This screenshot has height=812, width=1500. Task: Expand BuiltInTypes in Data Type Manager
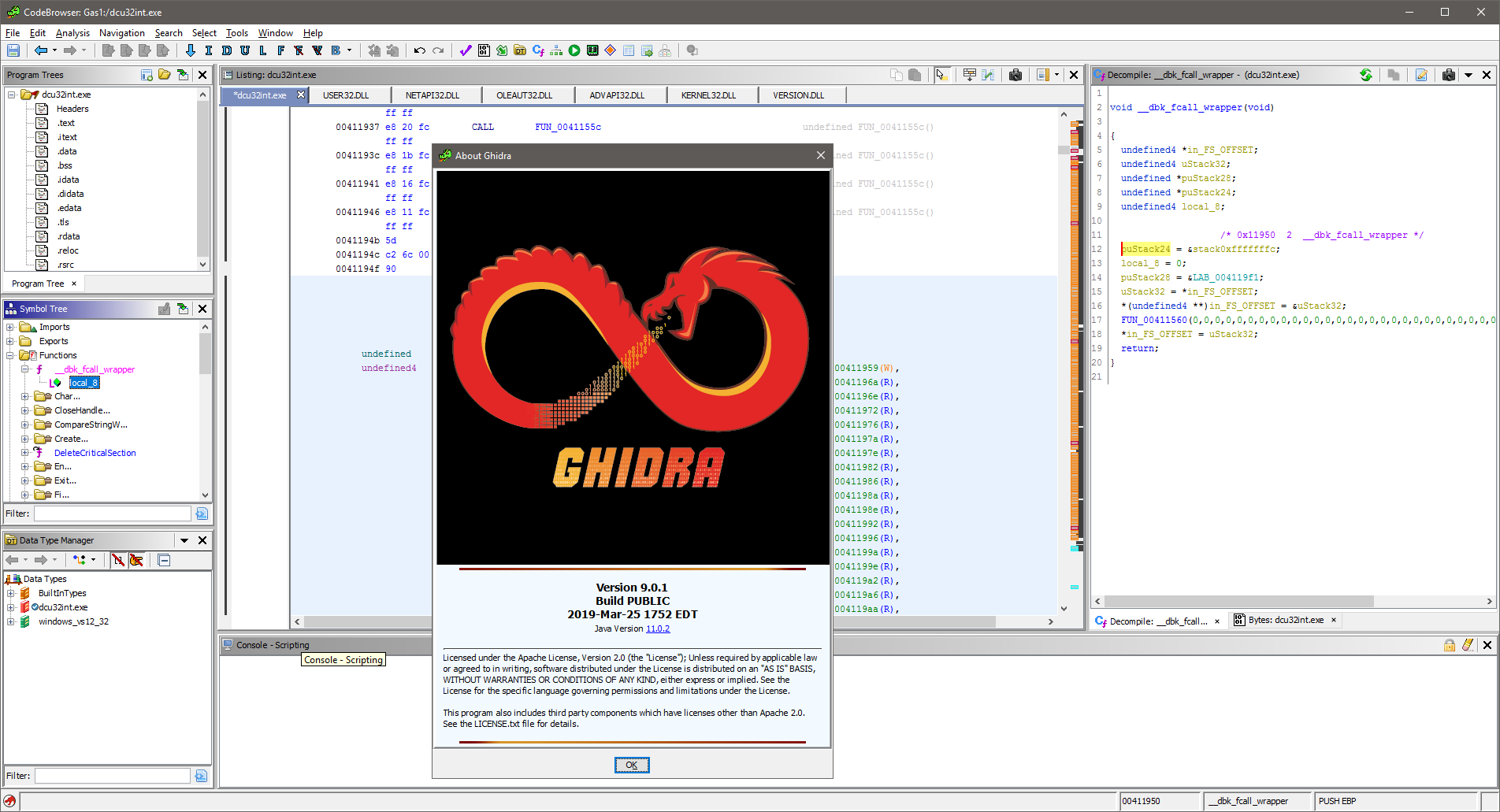pyautogui.click(x=10, y=593)
